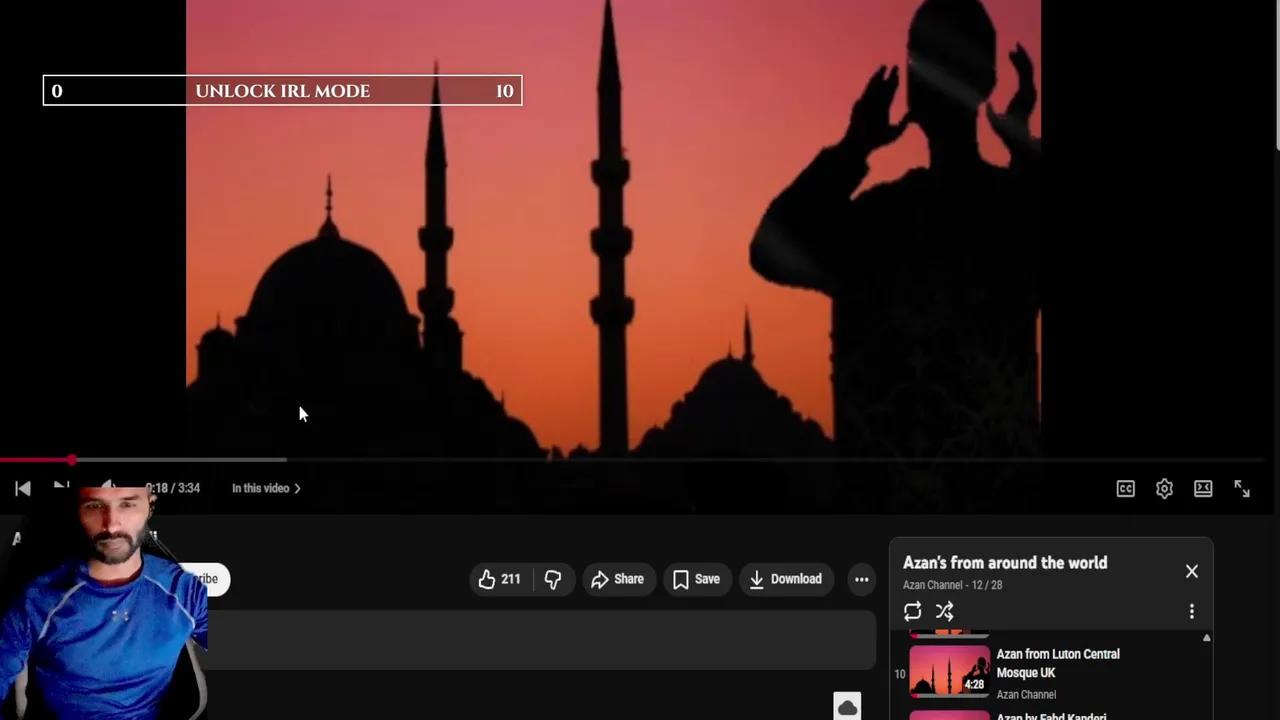Viewport: 1280px width, 720px height.
Task: Mute the video volume
Action: coord(107,488)
